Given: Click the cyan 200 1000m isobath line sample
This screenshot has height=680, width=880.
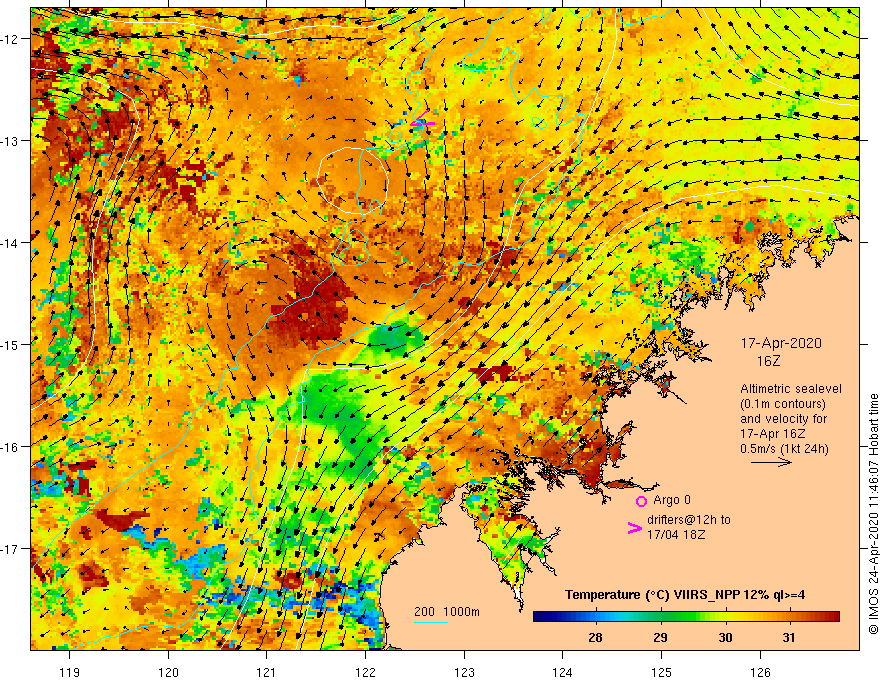Looking at the screenshot, I should click(431, 623).
